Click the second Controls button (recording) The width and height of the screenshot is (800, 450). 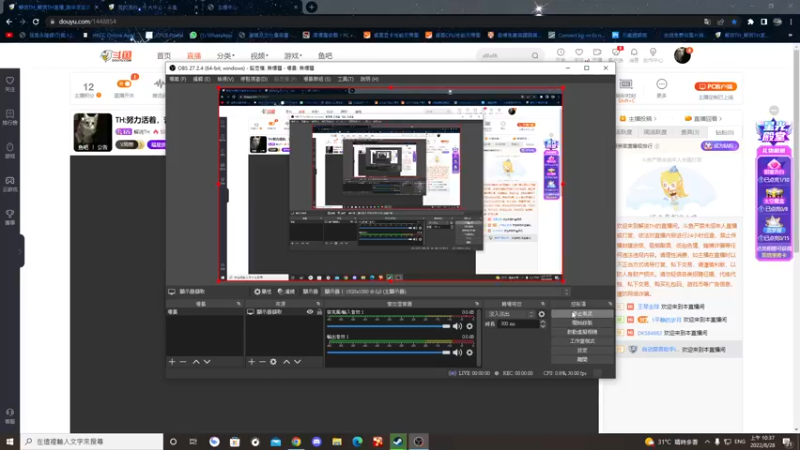tap(582, 323)
